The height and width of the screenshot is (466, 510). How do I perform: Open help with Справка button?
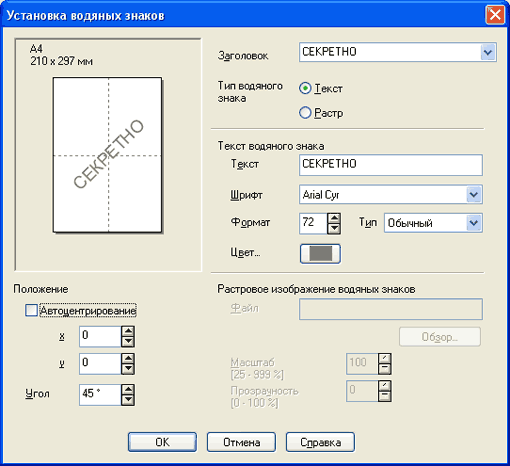[x=320, y=442]
